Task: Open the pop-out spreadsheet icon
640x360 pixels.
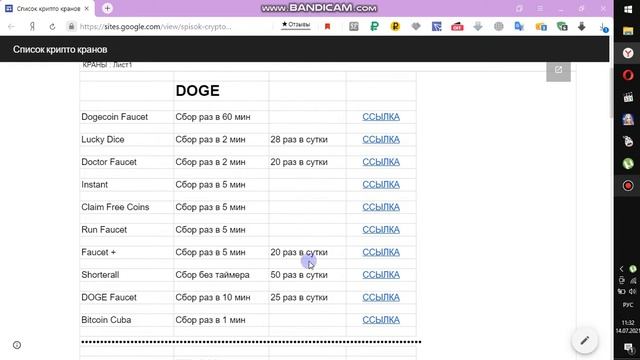Action: [558, 70]
